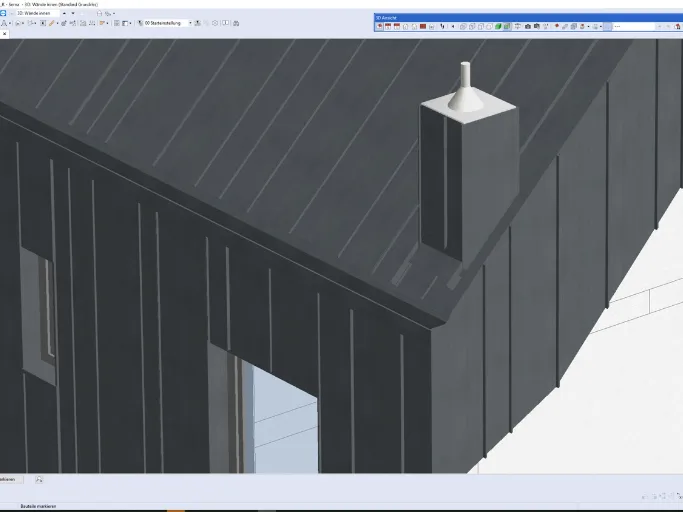Viewport: 683px width, 512px height.
Task: Click the solid red square icon in 3D Ansicht
Action: click(x=423, y=27)
